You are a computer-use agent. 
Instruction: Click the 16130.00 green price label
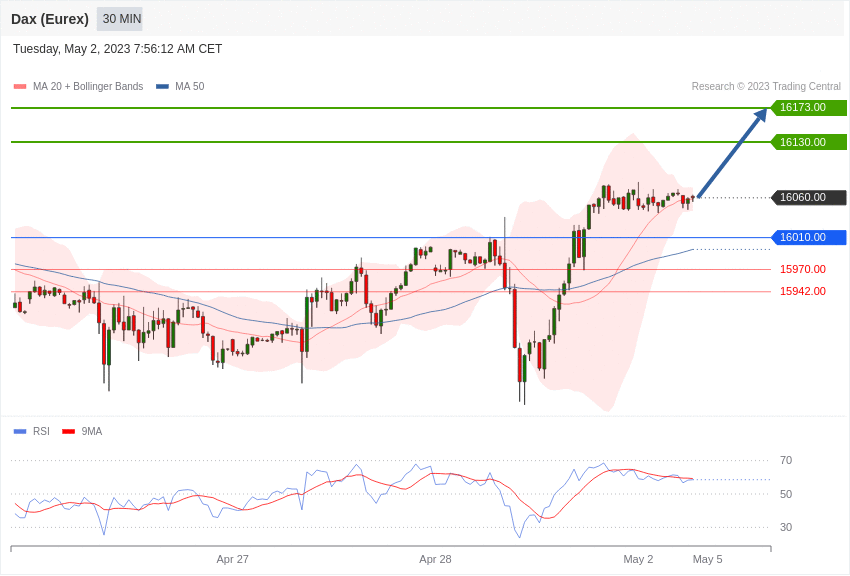coord(806,142)
